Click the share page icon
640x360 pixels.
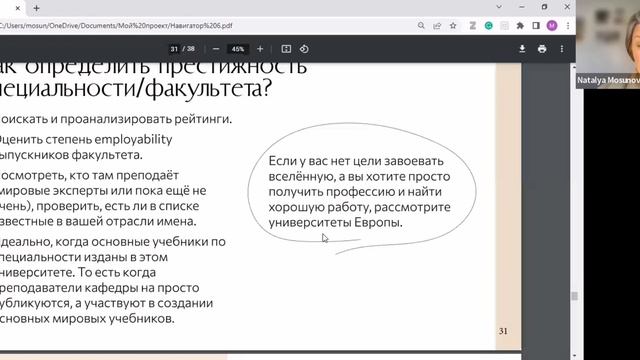(437, 25)
